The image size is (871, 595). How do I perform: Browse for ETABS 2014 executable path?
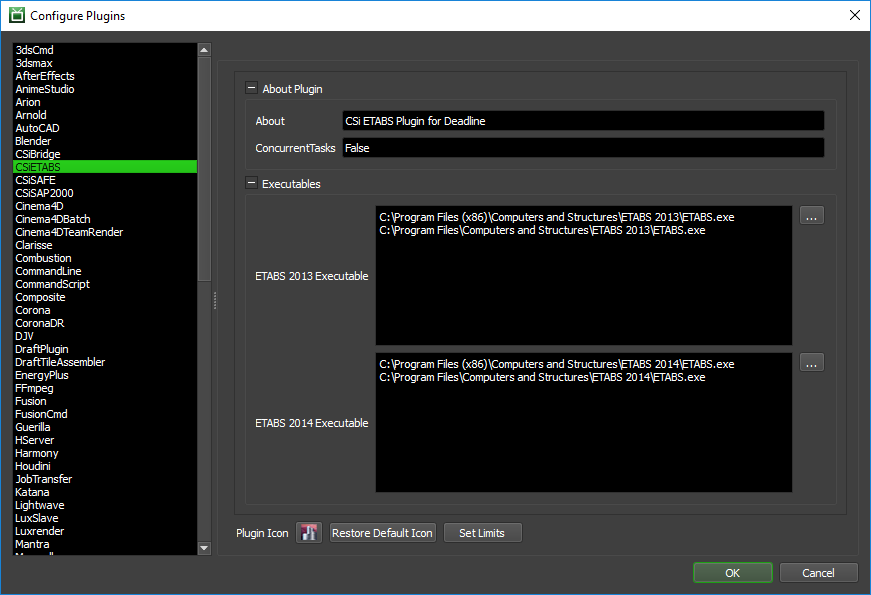pyautogui.click(x=812, y=363)
